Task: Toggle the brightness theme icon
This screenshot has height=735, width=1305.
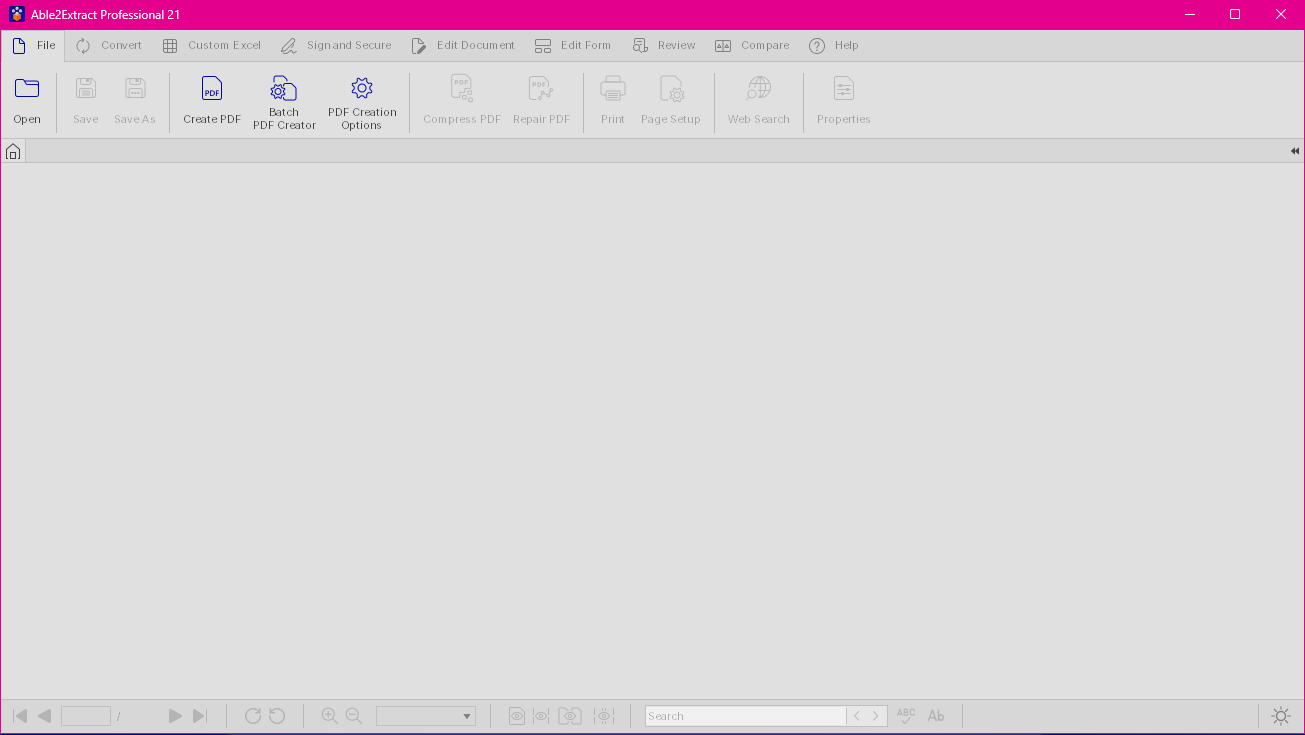Action: [1281, 716]
